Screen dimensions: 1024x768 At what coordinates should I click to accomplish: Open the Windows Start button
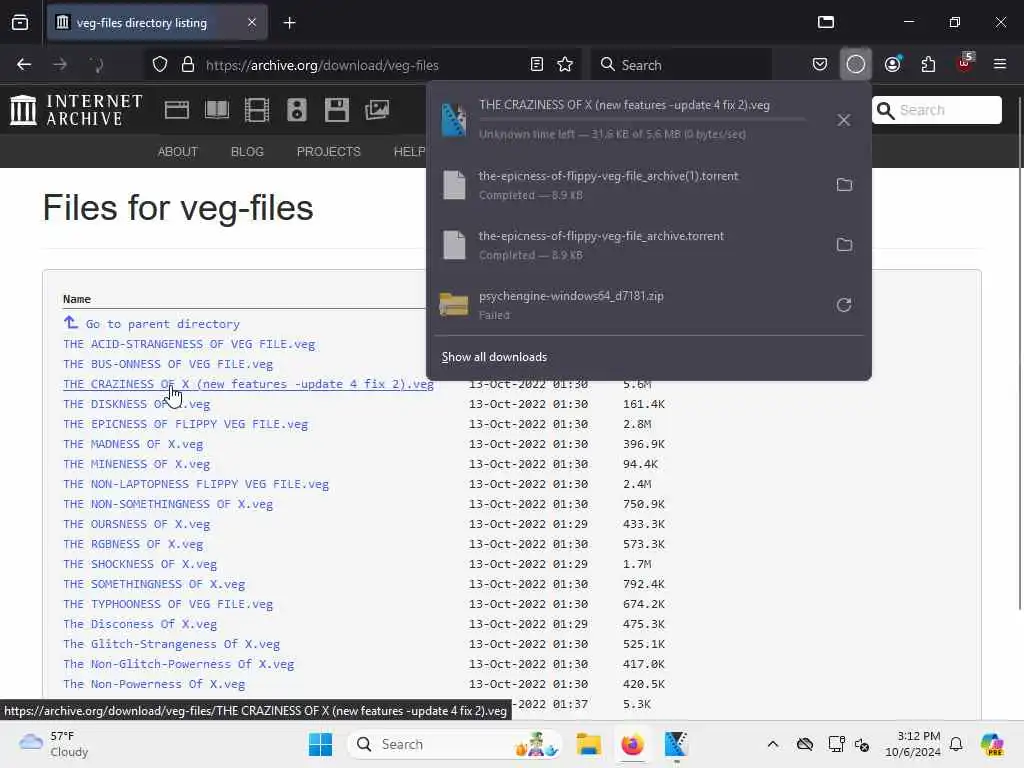(x=320, y=744)
